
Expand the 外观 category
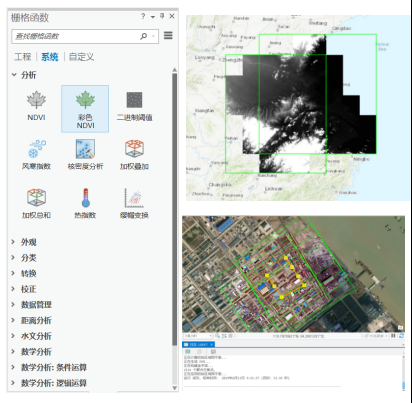pyautogui.click(x=13, y=242)
